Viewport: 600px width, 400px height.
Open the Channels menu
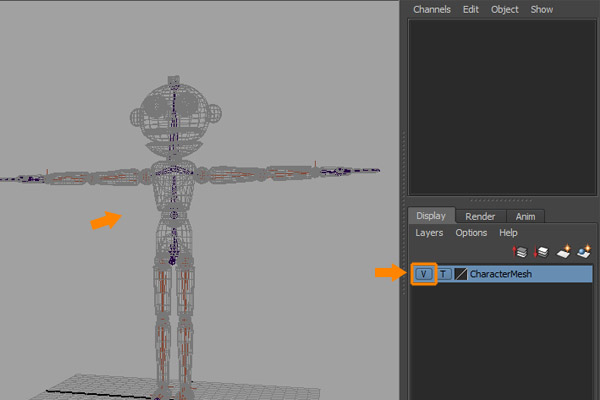coord(432,9)
